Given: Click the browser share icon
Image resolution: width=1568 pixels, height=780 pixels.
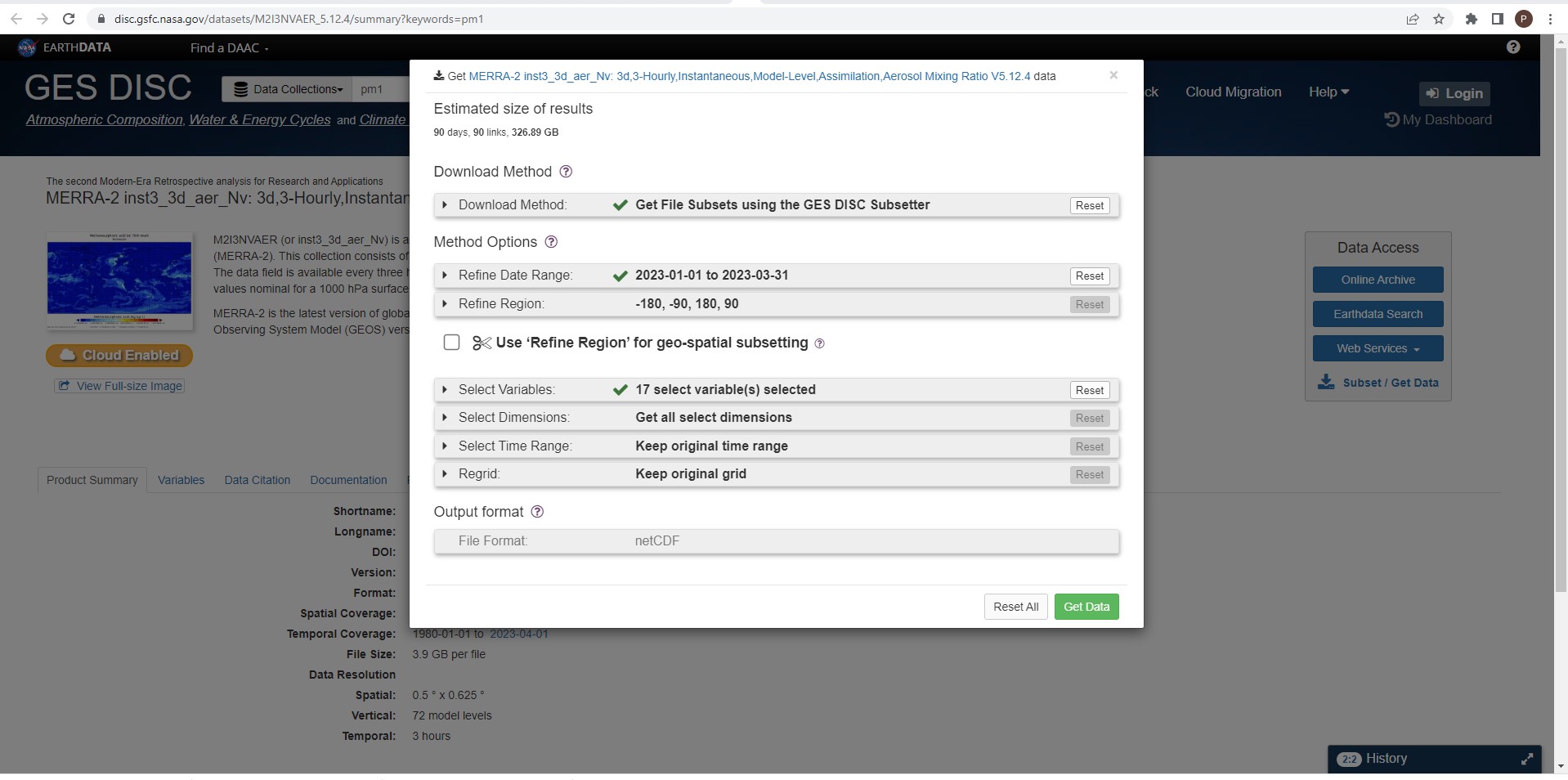Looking at the screenshot, I should click(1412, 18).
